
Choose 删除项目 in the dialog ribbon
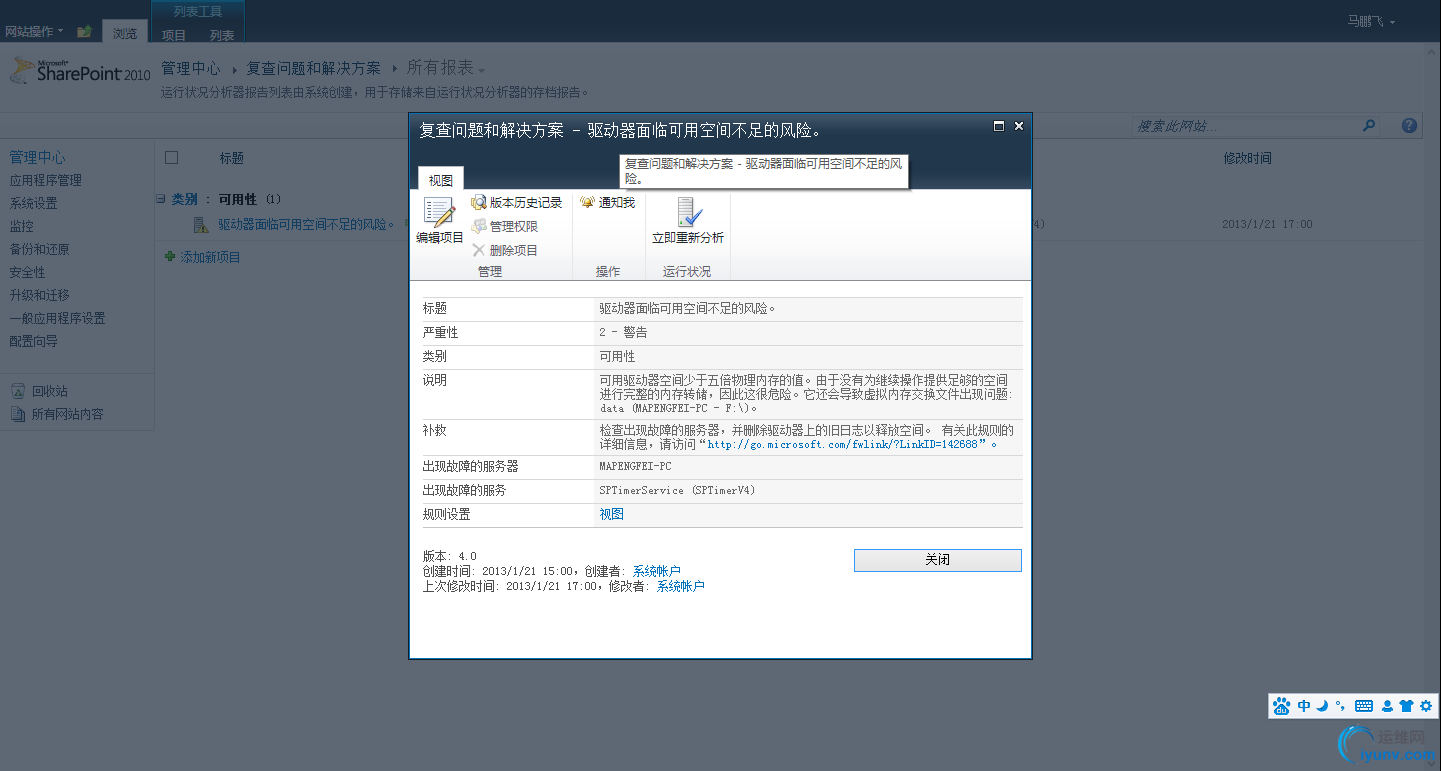[x=505, y=251]
